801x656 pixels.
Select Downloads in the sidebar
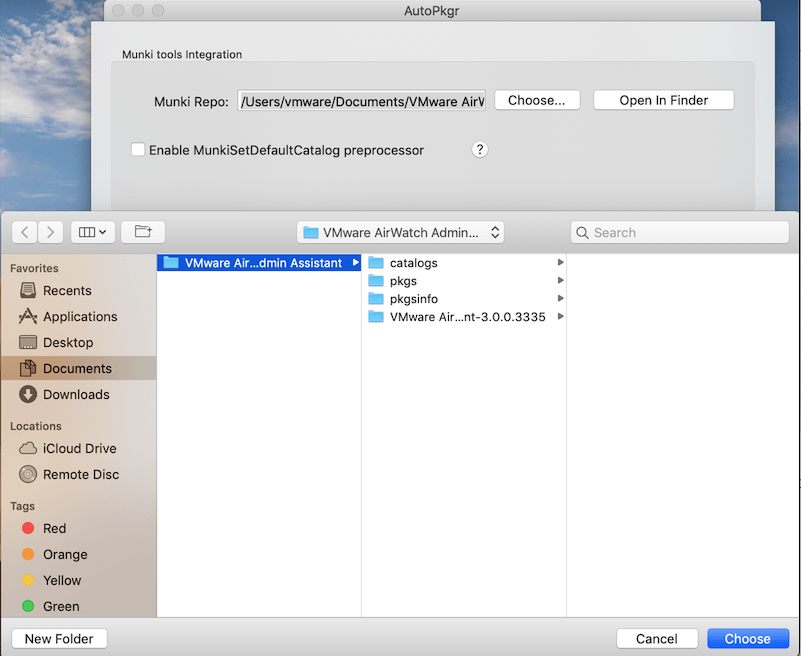76,394
